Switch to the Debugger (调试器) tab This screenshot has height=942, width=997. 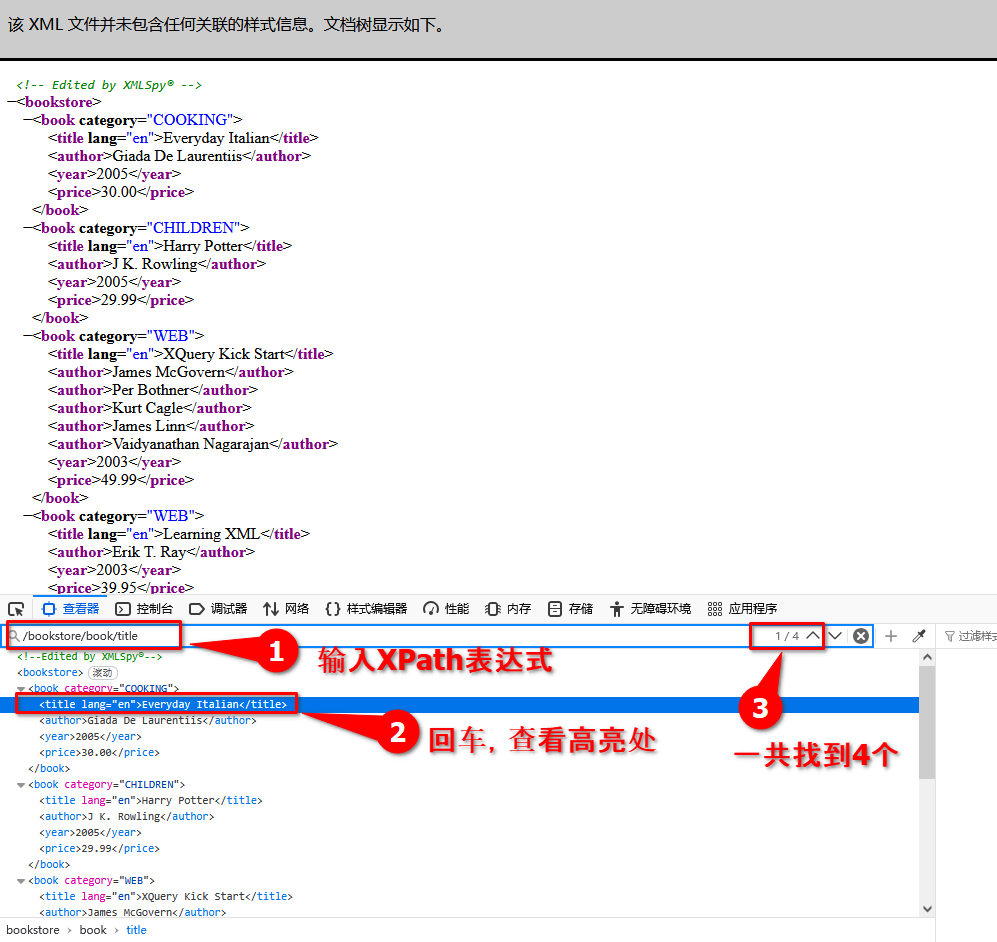[218, 609]
